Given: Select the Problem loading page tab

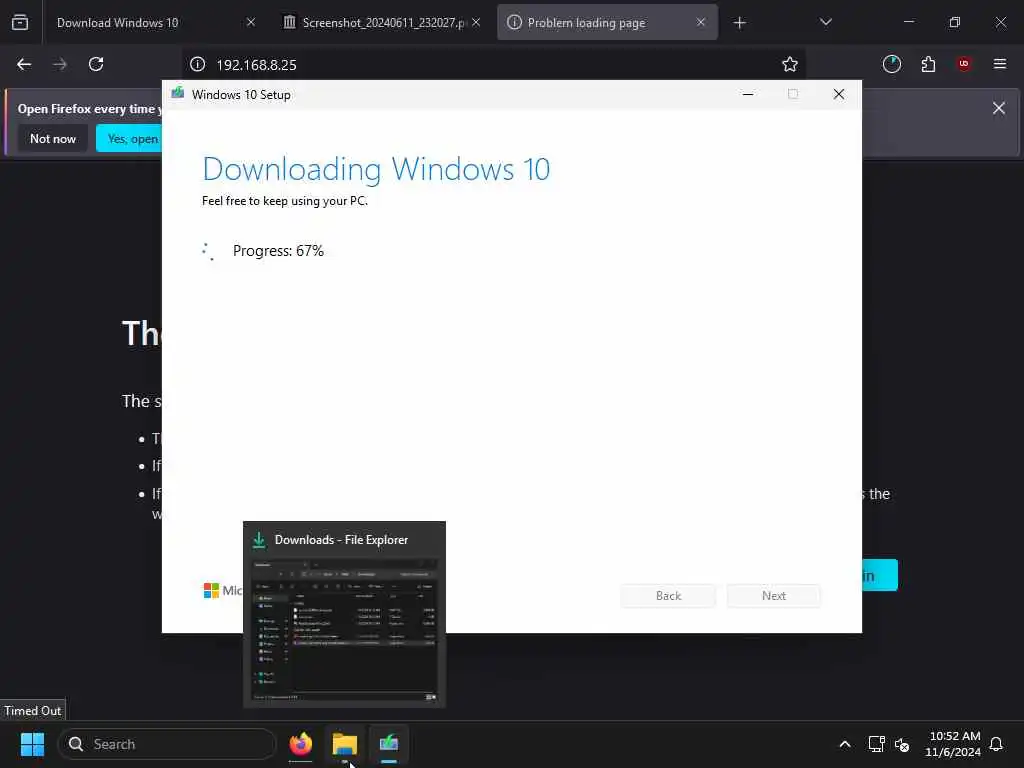Looking at the screenshot, I should coord(607,22).
